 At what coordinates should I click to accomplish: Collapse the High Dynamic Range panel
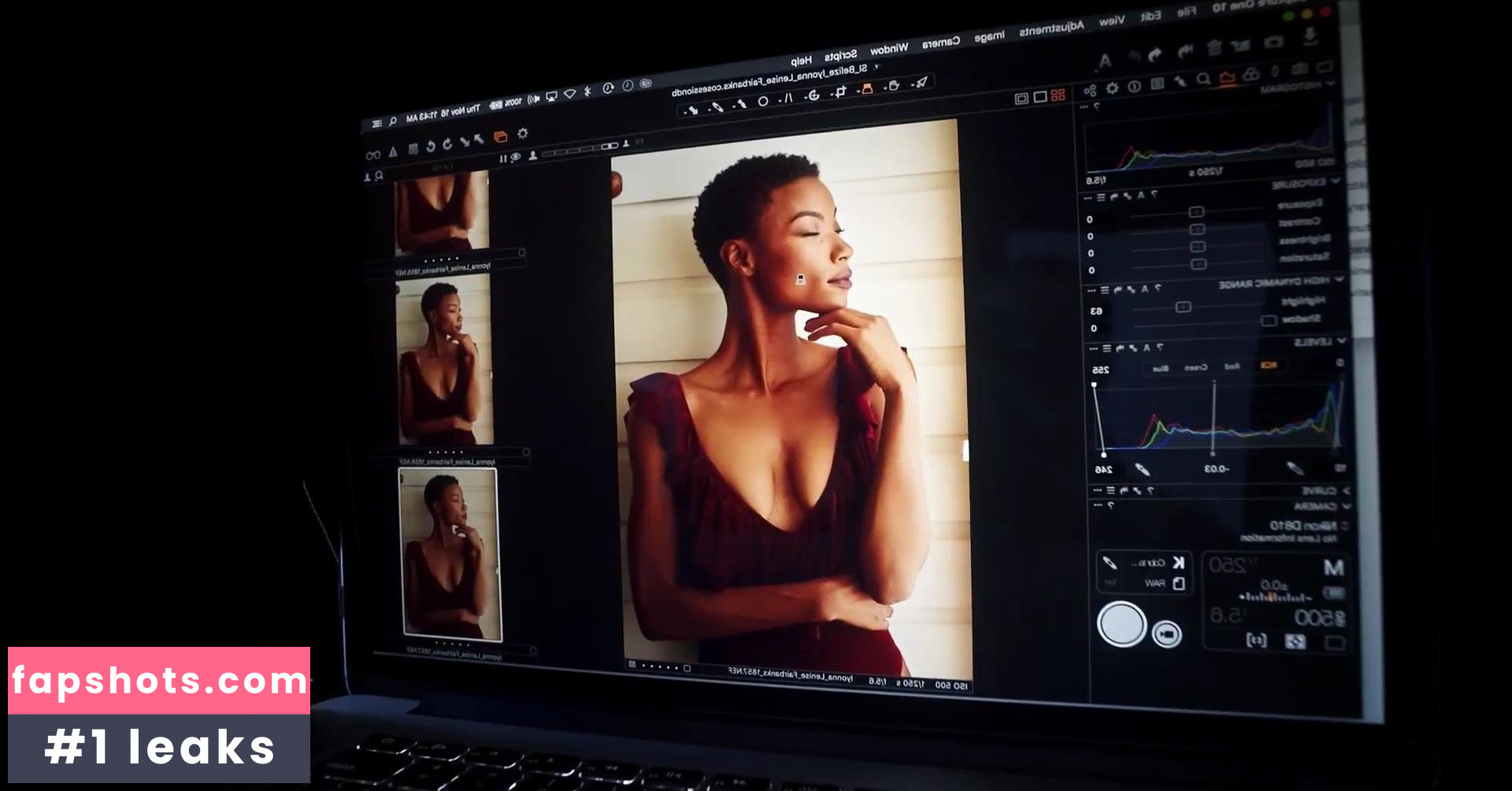[x=1339, y=280]
